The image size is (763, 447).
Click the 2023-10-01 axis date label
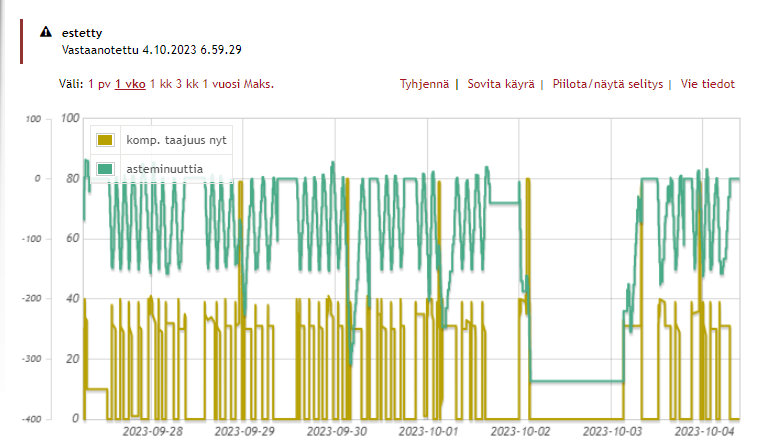tap(428, 431)
